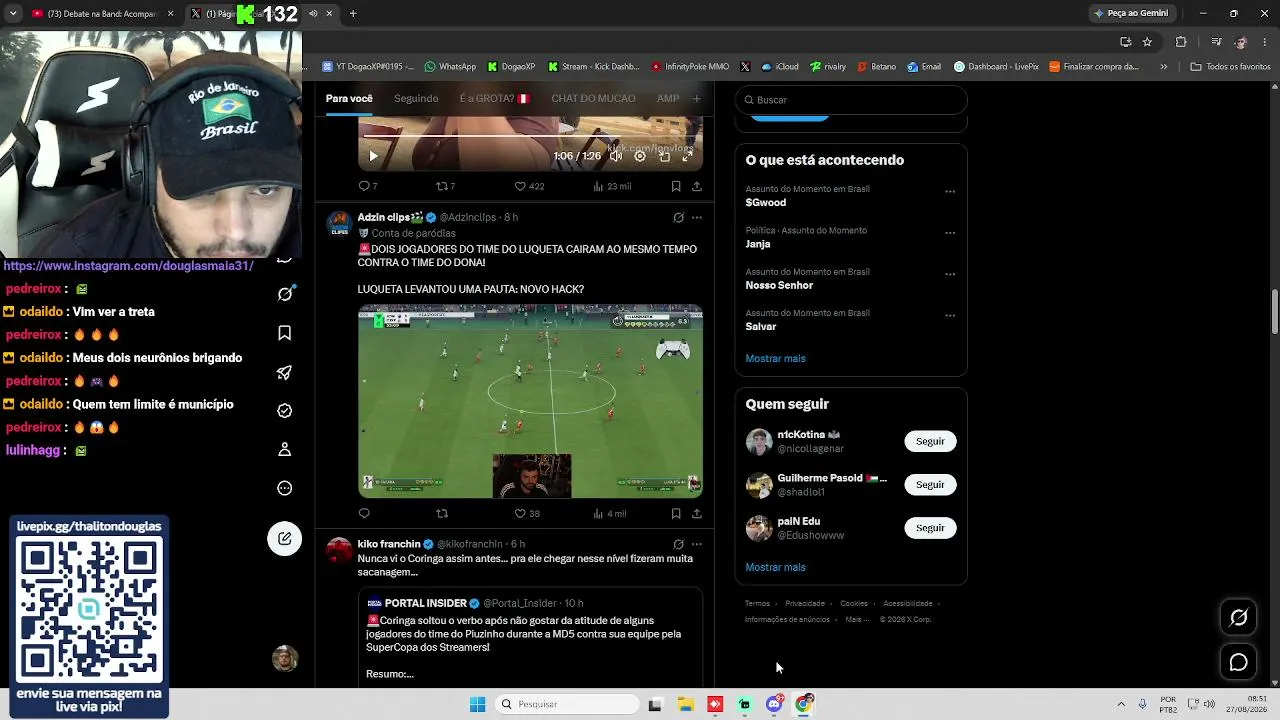Open video settings gear in top video
1280x720 pixels.
(640, 156)
